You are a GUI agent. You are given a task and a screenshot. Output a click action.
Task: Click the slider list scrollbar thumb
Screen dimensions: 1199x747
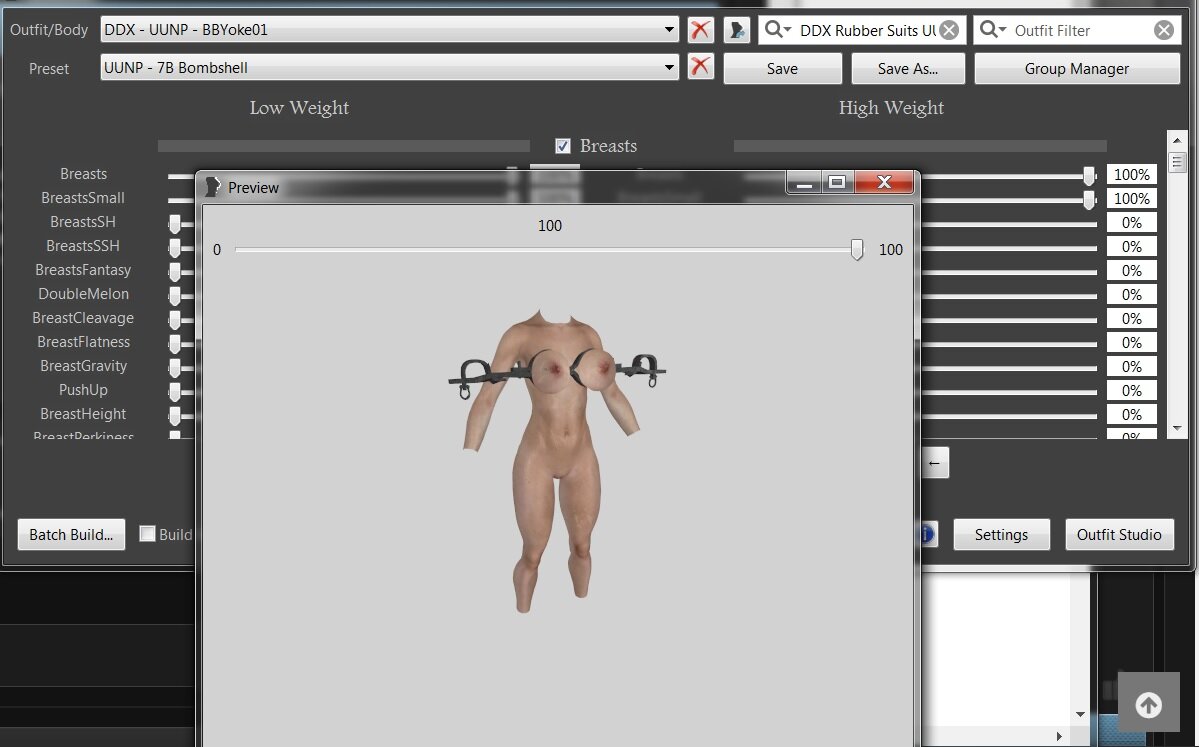[1177, 162]
